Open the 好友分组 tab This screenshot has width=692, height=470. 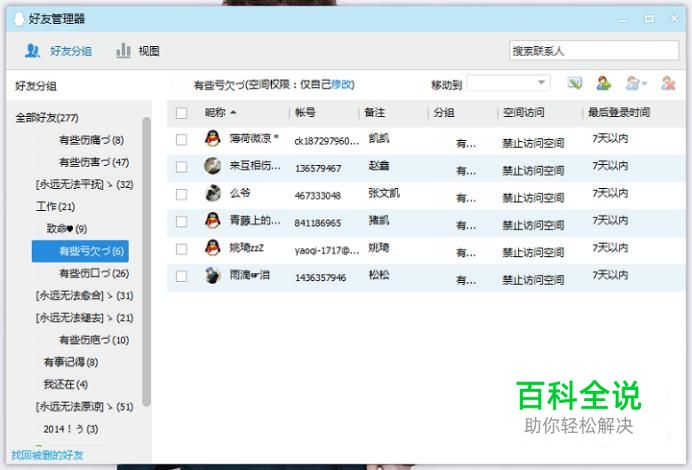(58, 51)
